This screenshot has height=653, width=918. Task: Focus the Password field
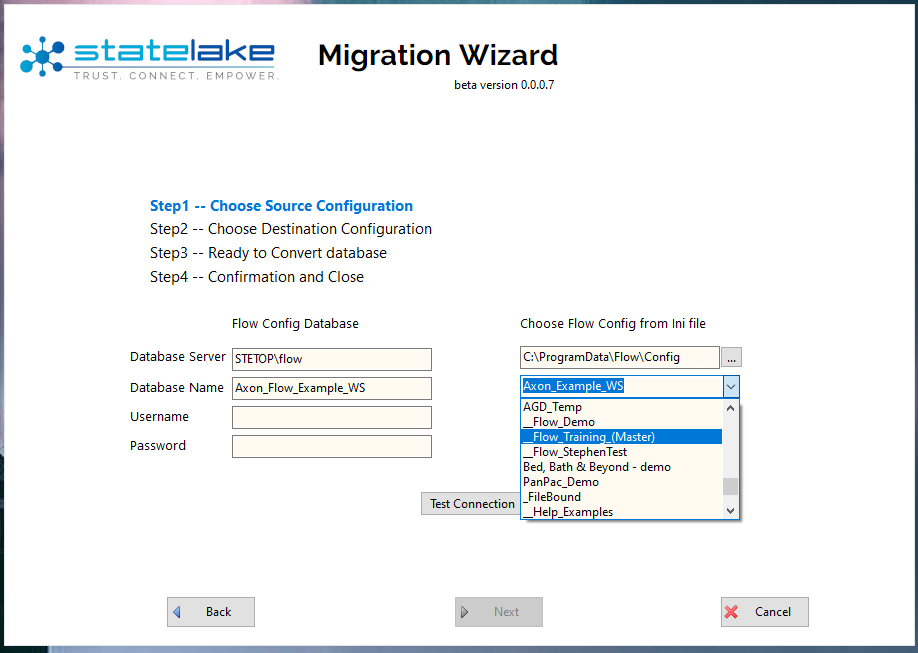(x=332, y=446)
